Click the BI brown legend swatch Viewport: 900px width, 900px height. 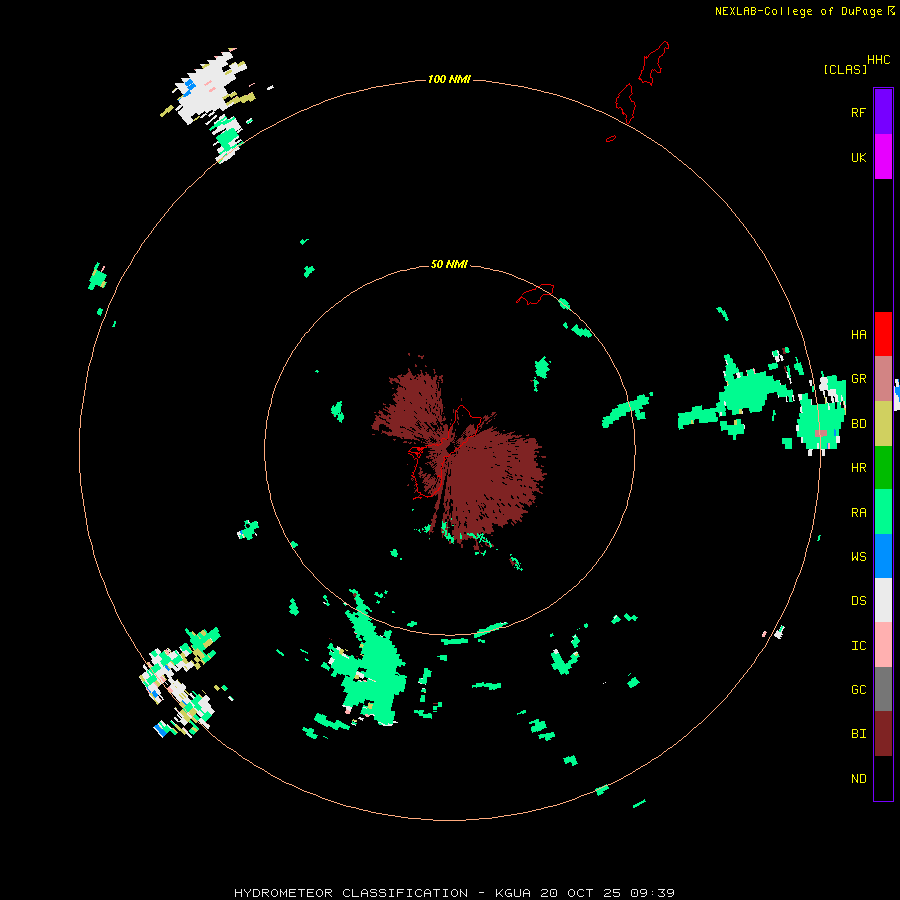(883, 734)
